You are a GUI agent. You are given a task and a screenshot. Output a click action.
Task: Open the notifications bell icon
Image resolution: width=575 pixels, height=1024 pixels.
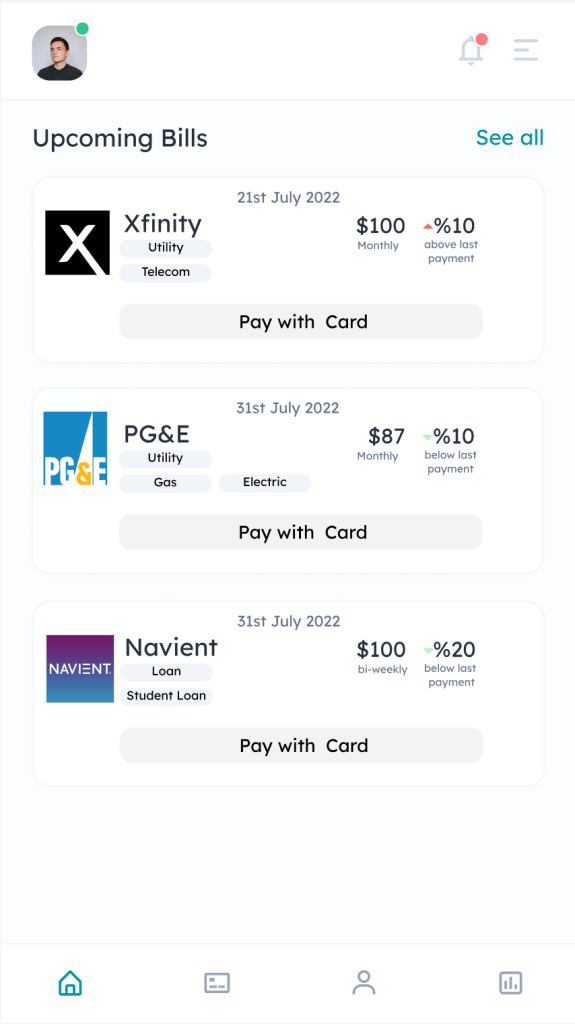(472, 50)
